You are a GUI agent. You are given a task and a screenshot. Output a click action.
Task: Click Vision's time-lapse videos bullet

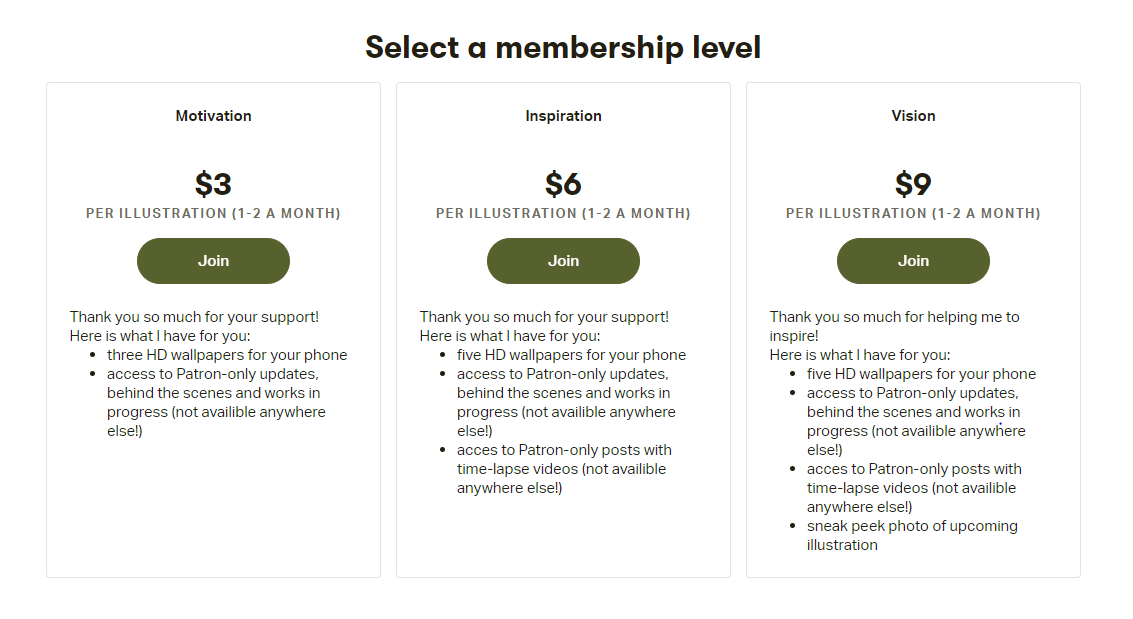click(x=914, y=488)
